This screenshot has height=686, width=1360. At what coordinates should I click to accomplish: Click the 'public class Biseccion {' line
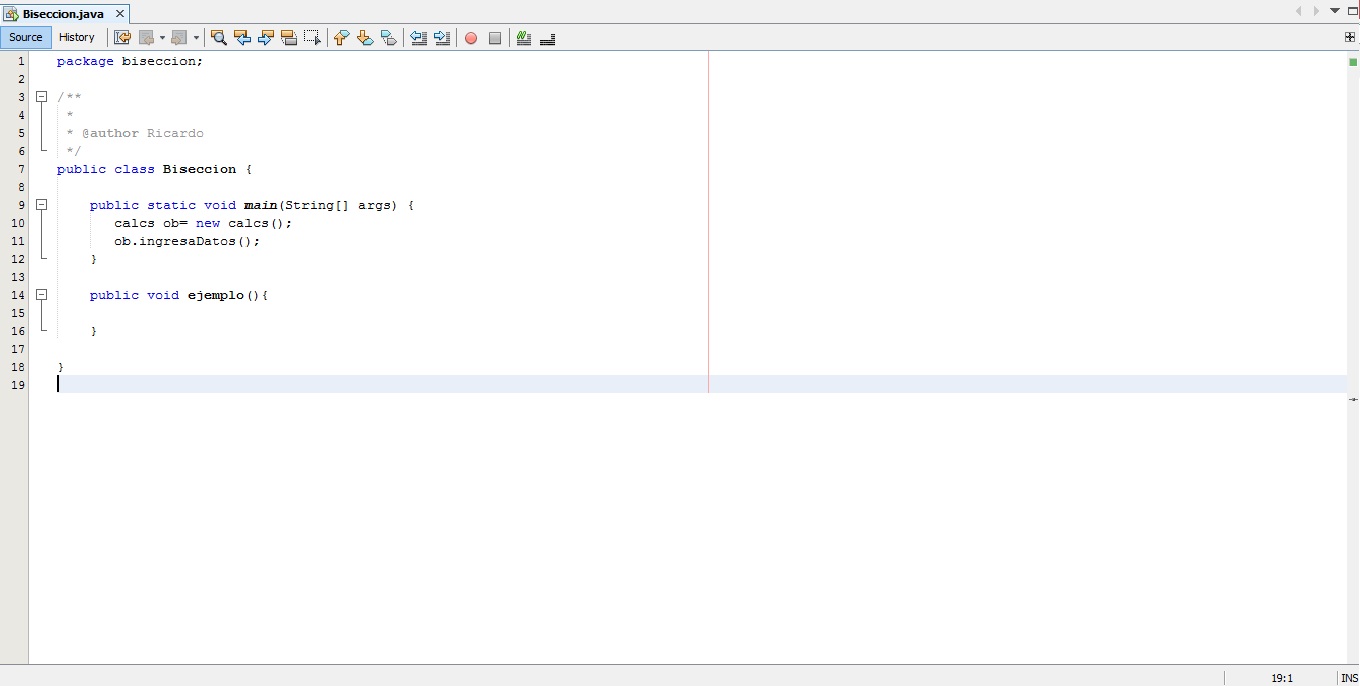pos(155,169)
